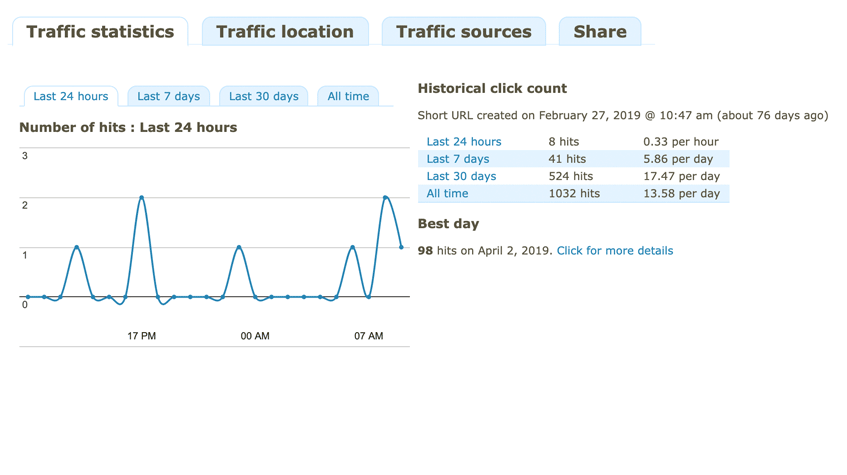This screenshot has height=475, width=847.
Task: View the All time chart tab
Action: 348,96
